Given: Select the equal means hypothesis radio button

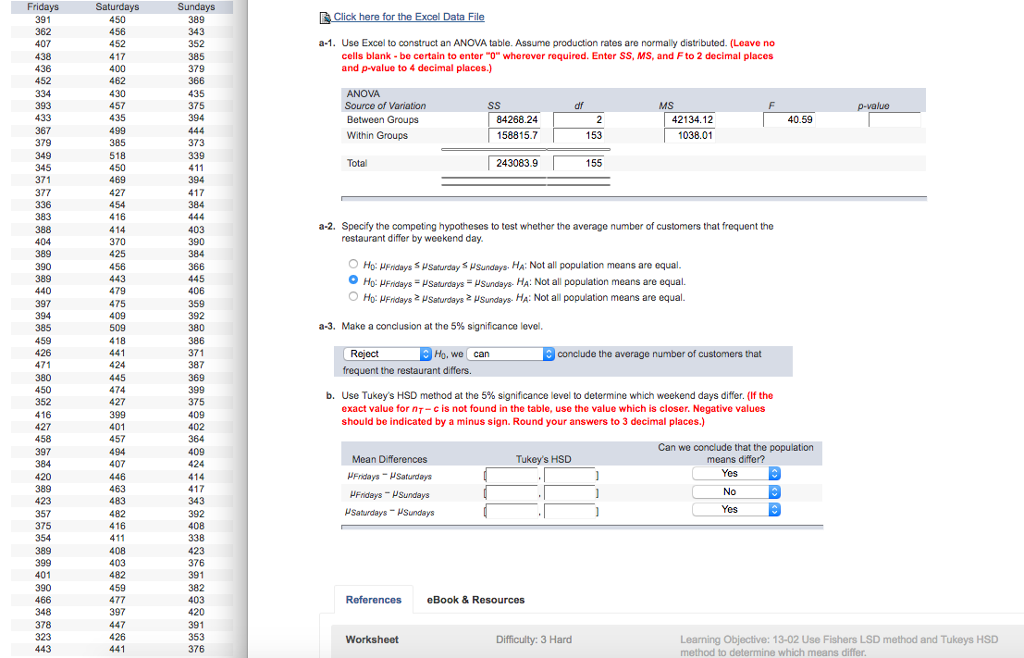Looking at the screenshot, I should tap(353, 279).
